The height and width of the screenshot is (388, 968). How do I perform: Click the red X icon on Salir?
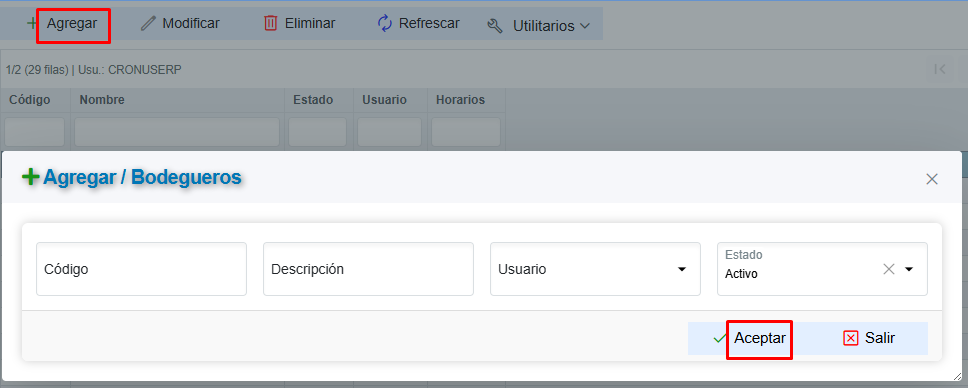click(x=851, y=339)
